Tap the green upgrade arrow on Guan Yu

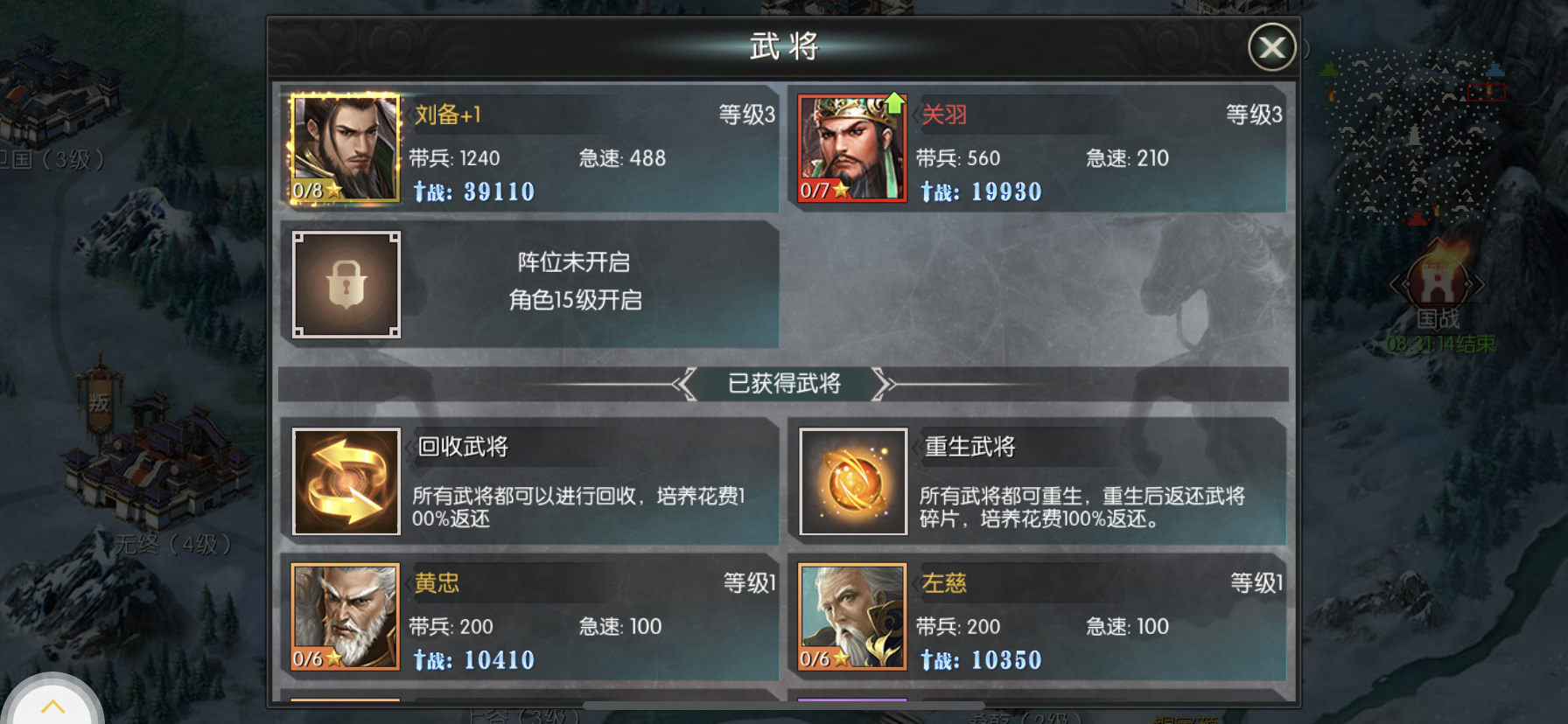point(894,103)
